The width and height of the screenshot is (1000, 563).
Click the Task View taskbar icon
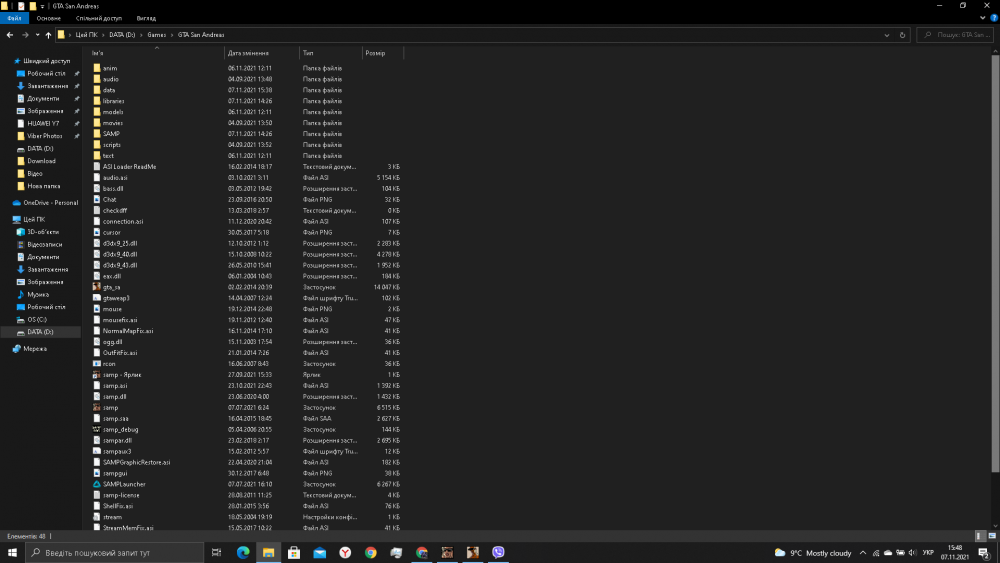pyautogui.click(x=217, y=552)
